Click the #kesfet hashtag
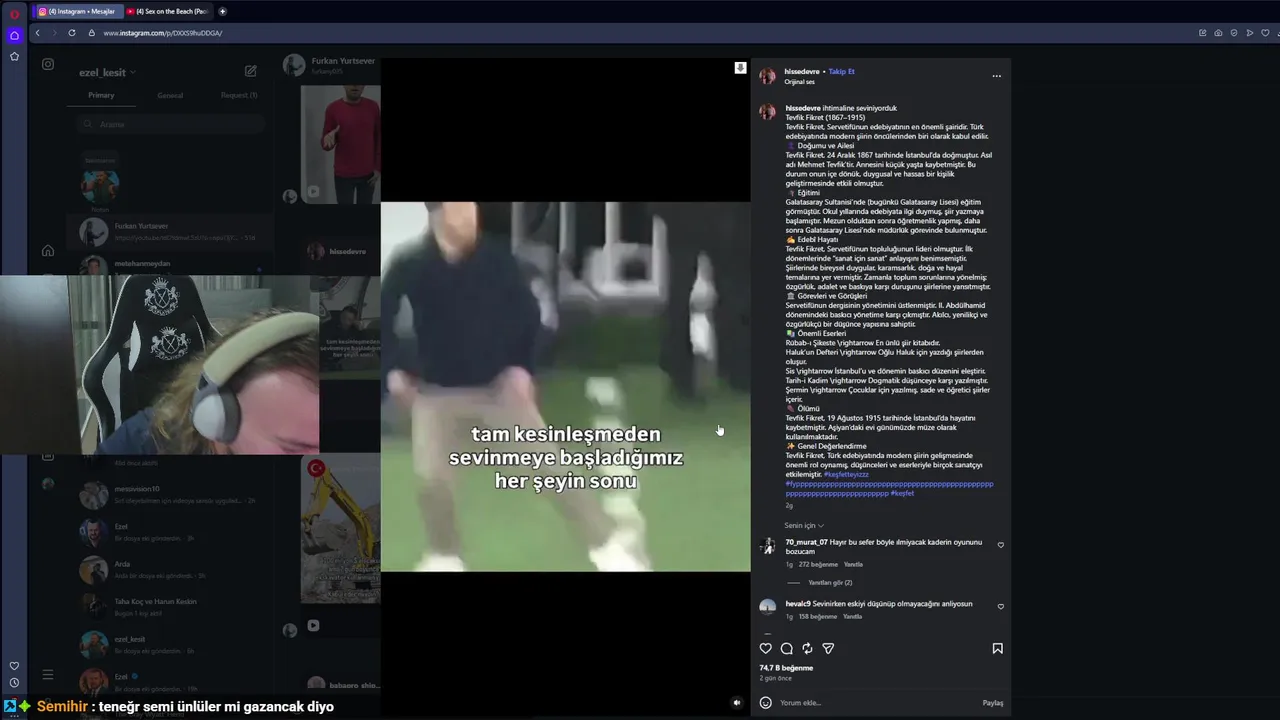This screenshot has width=1280, height=720. (902, 493)
